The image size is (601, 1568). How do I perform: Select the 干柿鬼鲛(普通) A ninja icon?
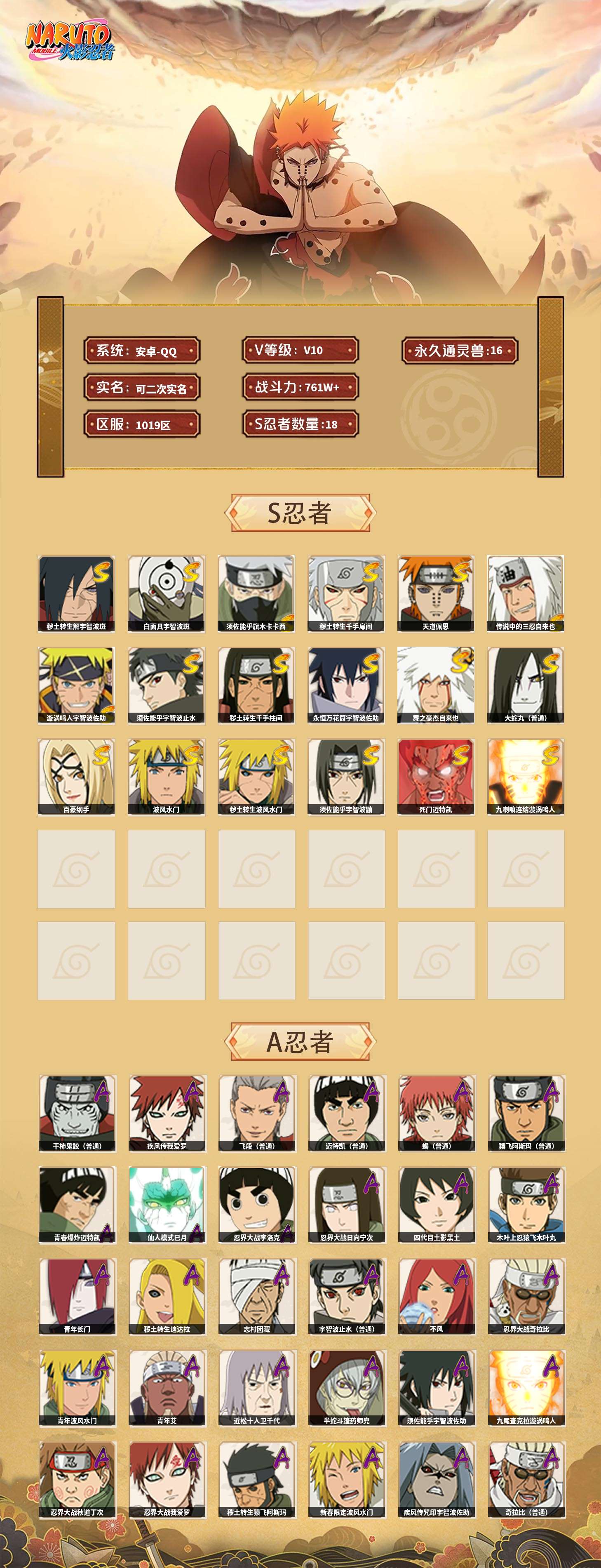pos(77,1113)
